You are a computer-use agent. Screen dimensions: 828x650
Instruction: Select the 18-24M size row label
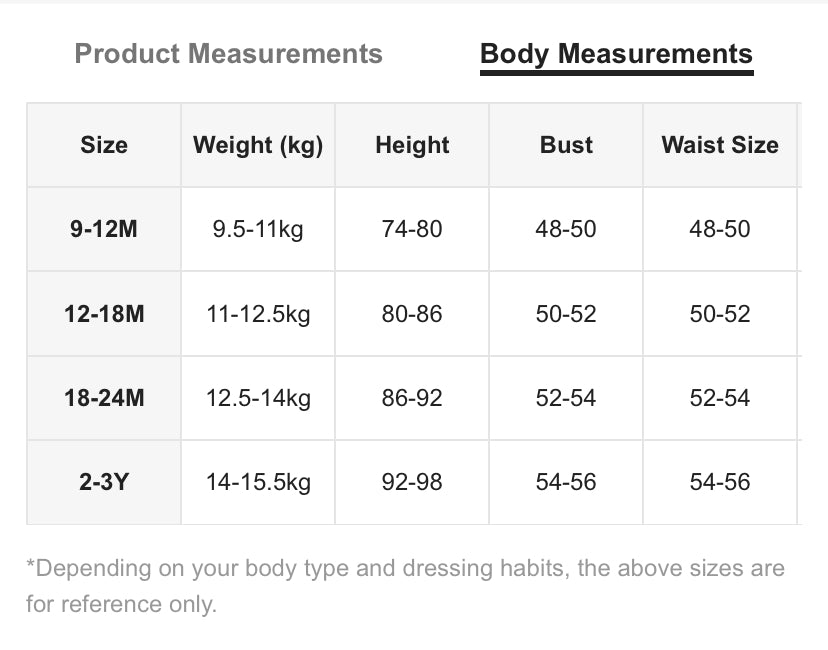pyautogui.click(x=104, y=398)
